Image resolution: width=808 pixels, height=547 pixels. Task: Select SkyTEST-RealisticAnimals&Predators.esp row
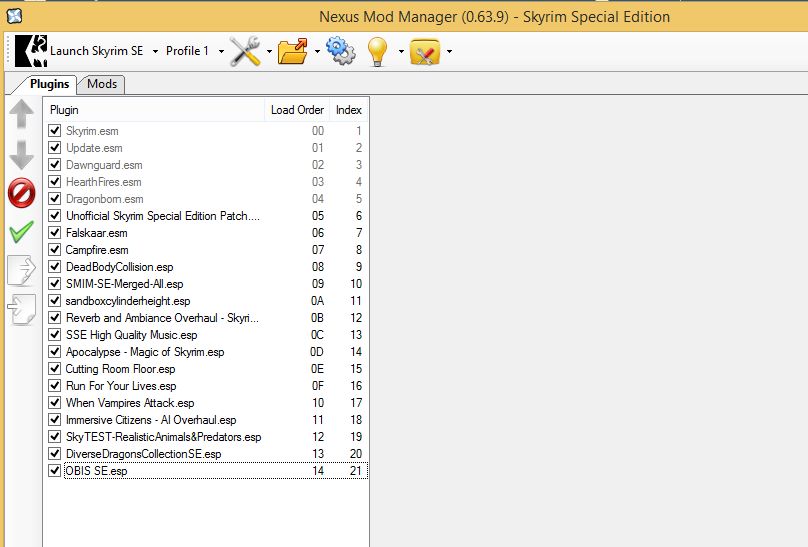pos(206,437)
